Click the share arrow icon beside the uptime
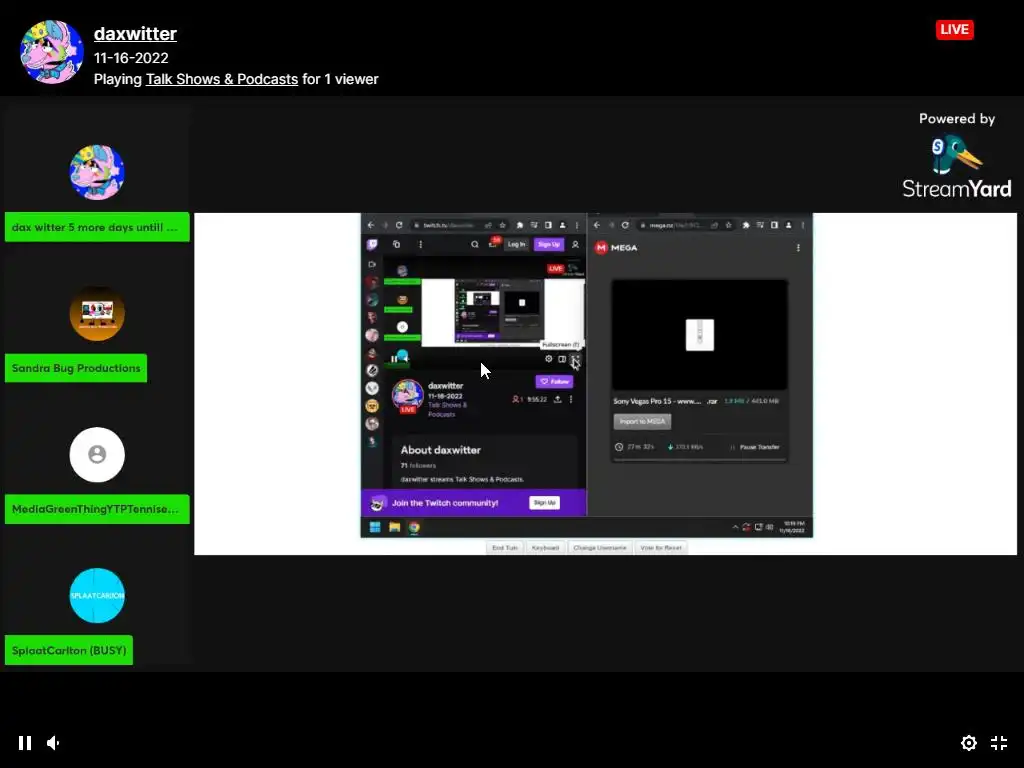Screen dimensions: 1024x768 558,399
